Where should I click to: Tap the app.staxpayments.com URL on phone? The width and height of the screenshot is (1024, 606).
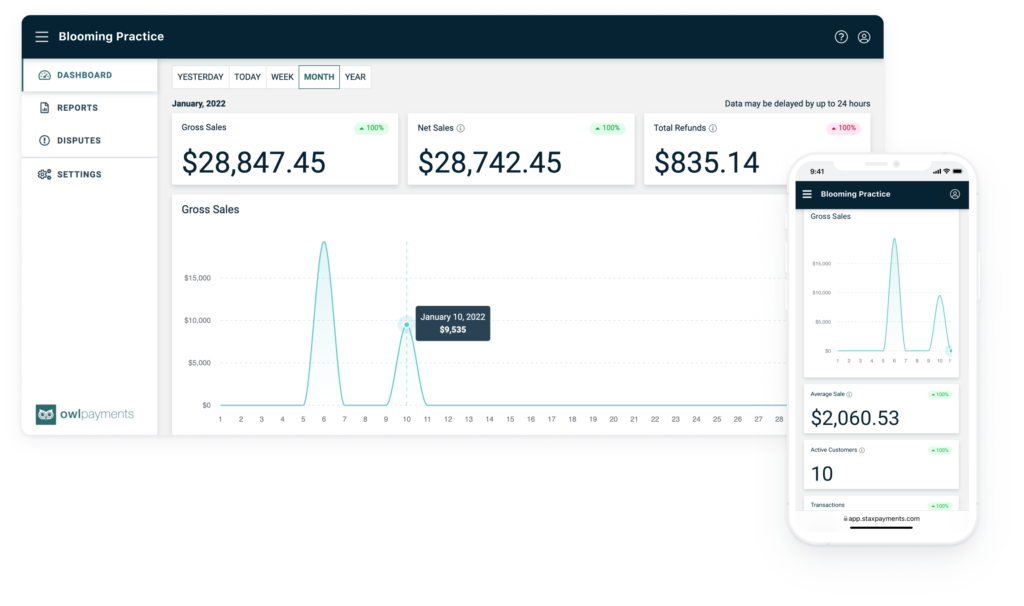pos(882,518)
